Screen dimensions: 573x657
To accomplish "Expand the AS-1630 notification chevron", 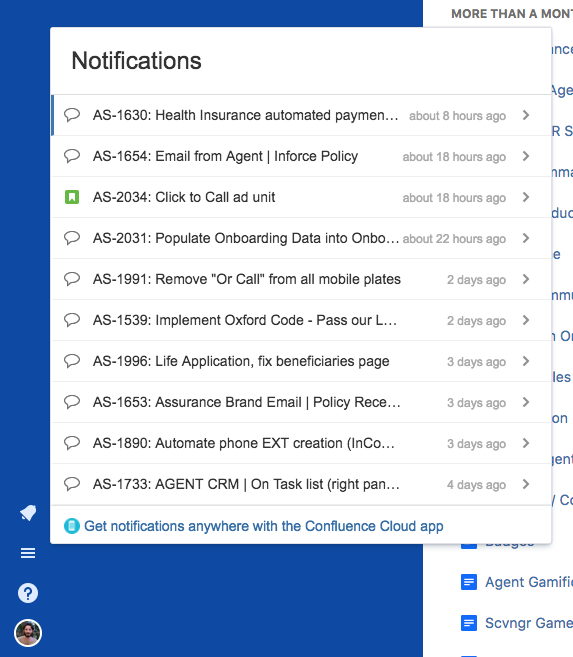I will [x=526, y=115].
